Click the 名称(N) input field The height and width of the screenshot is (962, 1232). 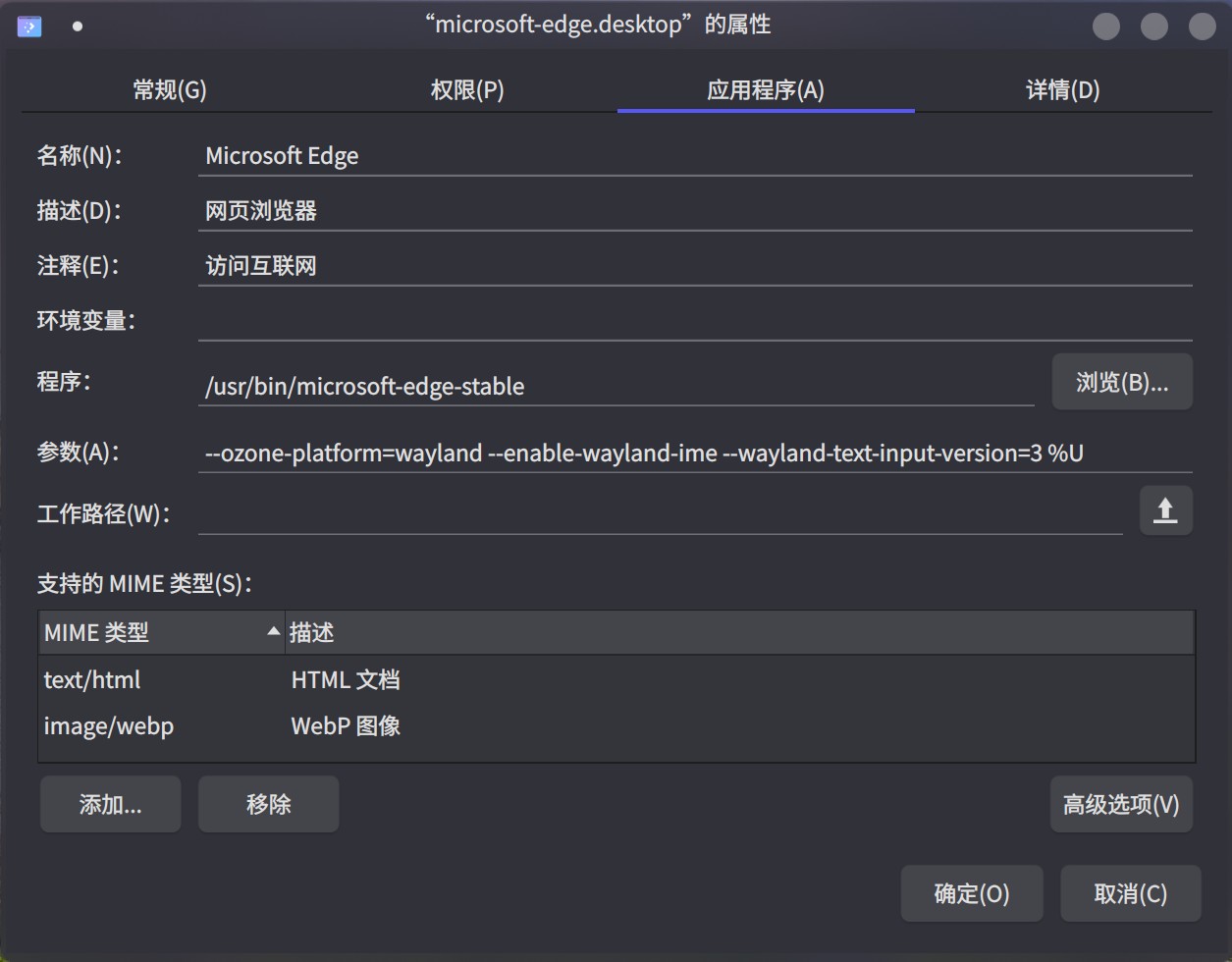tap(589, 155)
